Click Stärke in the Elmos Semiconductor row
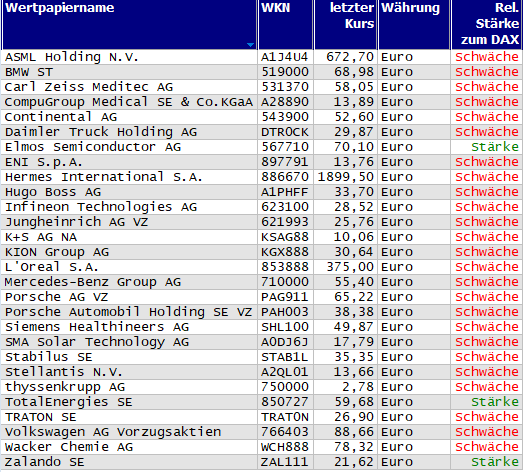The image size is (524, 472). (495, 147)
